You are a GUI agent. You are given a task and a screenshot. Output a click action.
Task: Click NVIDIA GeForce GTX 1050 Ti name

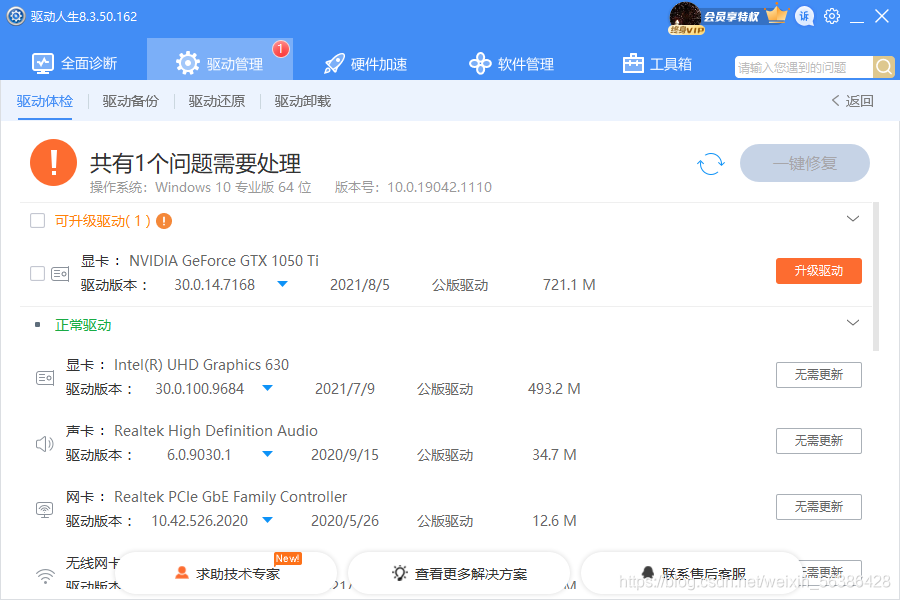223,261
